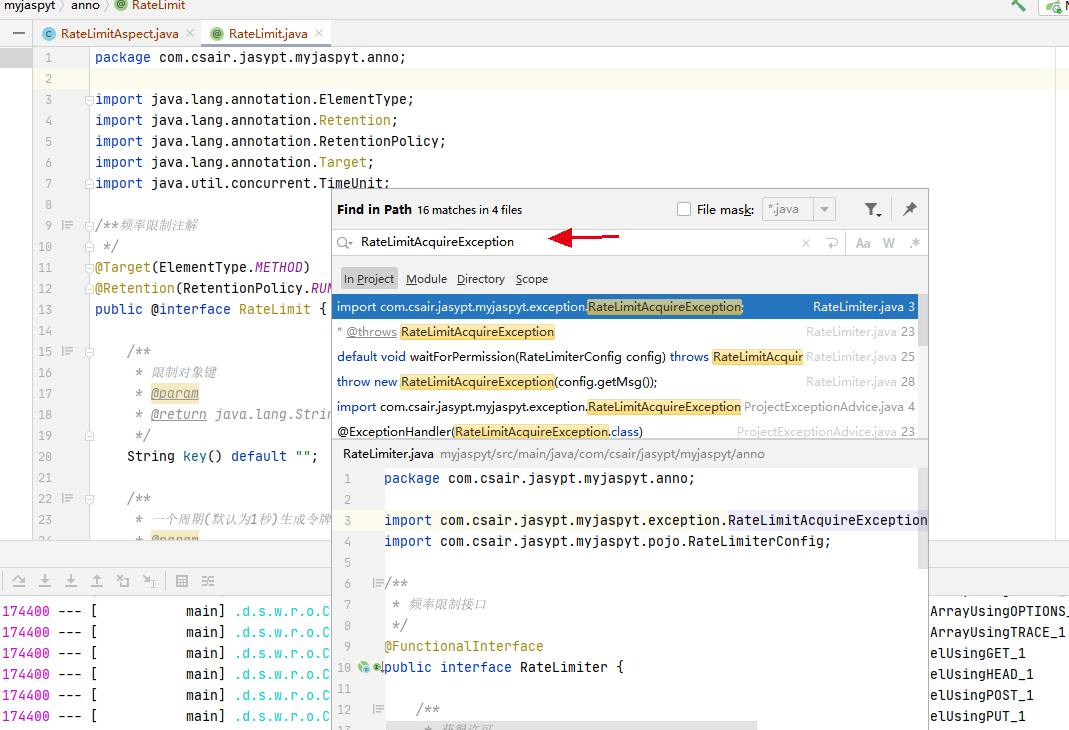Click the elUsingGET_1 console log text
1069x730 pixels.
pyautogui.click(x=978, y=654)
